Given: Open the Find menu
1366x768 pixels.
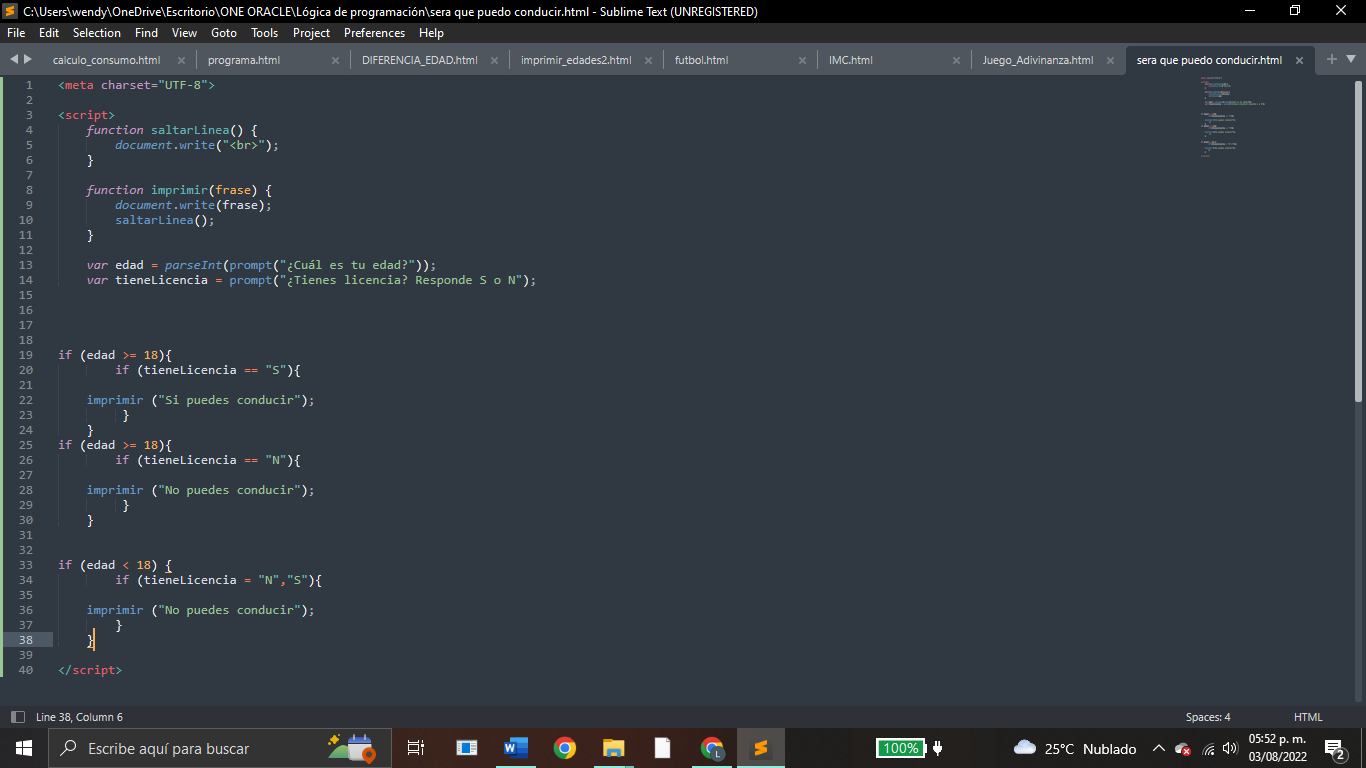Looking at the screenshot, I should [x=147, y=33].
